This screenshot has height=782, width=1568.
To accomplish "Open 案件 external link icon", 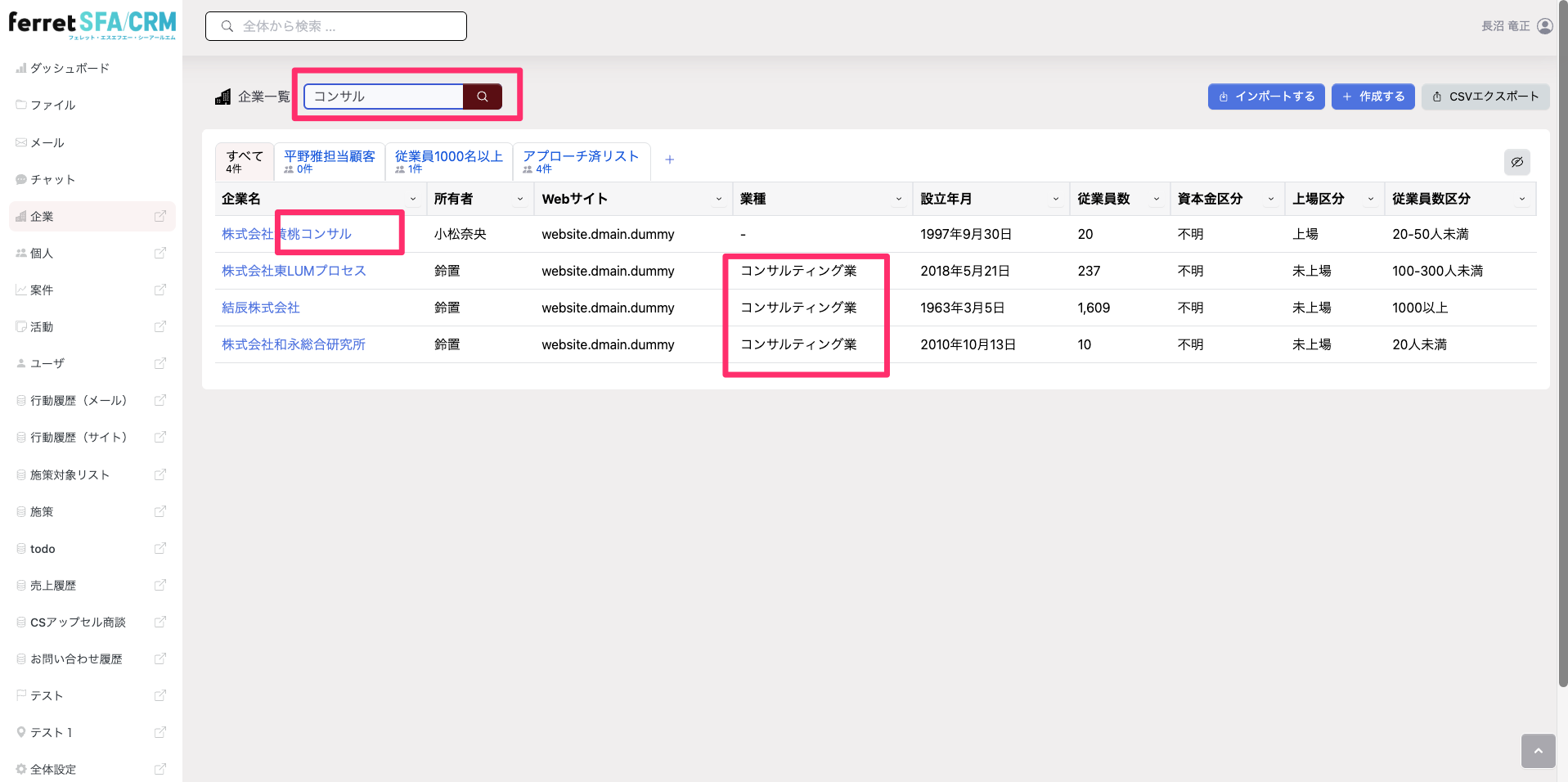I will (x=160, y=290).
